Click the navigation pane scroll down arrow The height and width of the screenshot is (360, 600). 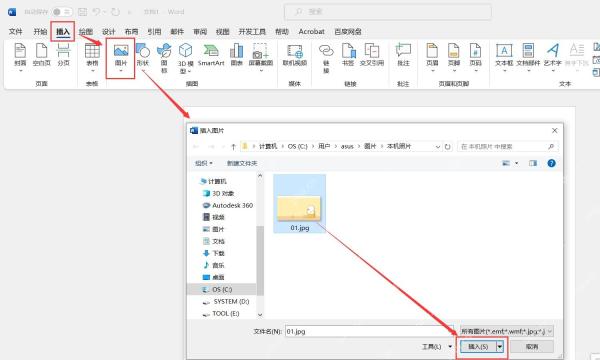[260, 314]
